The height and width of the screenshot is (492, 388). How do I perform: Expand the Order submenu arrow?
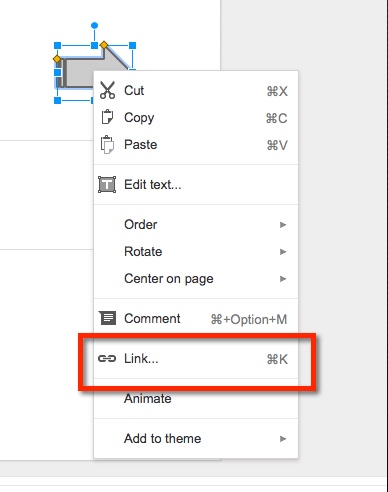(283, 225)
